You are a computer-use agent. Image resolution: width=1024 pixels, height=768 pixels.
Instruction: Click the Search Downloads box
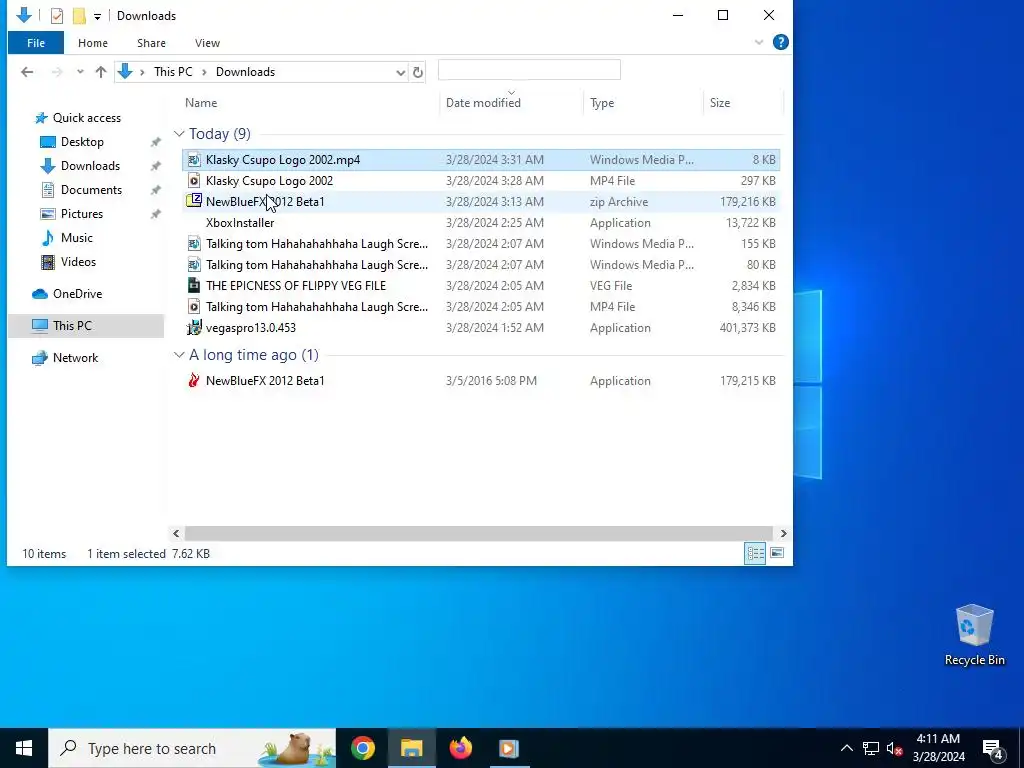tap(529, 70)
